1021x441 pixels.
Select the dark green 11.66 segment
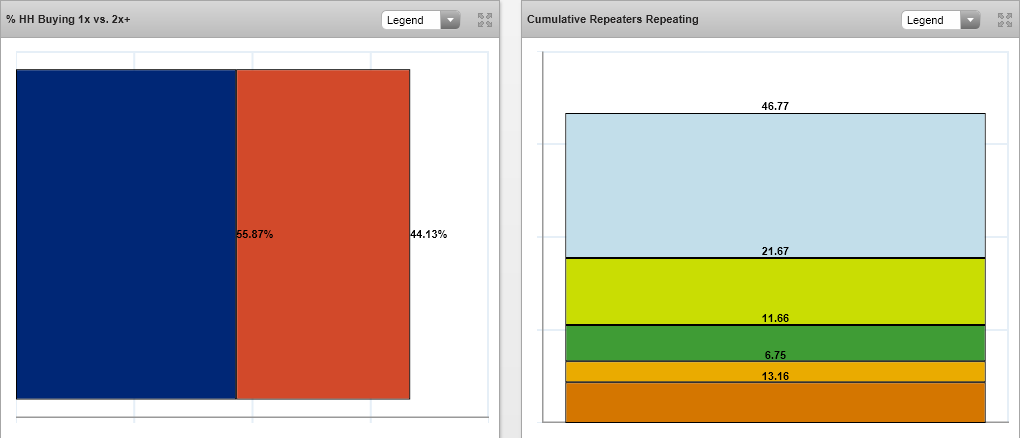(775, 343)
